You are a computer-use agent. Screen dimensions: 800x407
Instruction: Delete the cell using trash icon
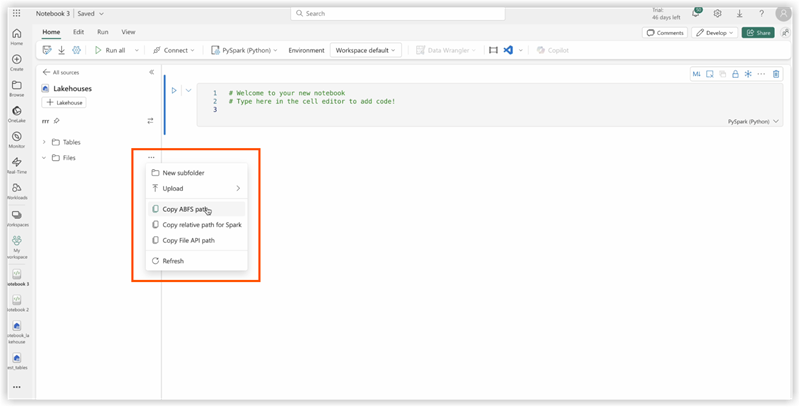click(x=776, y=74)
